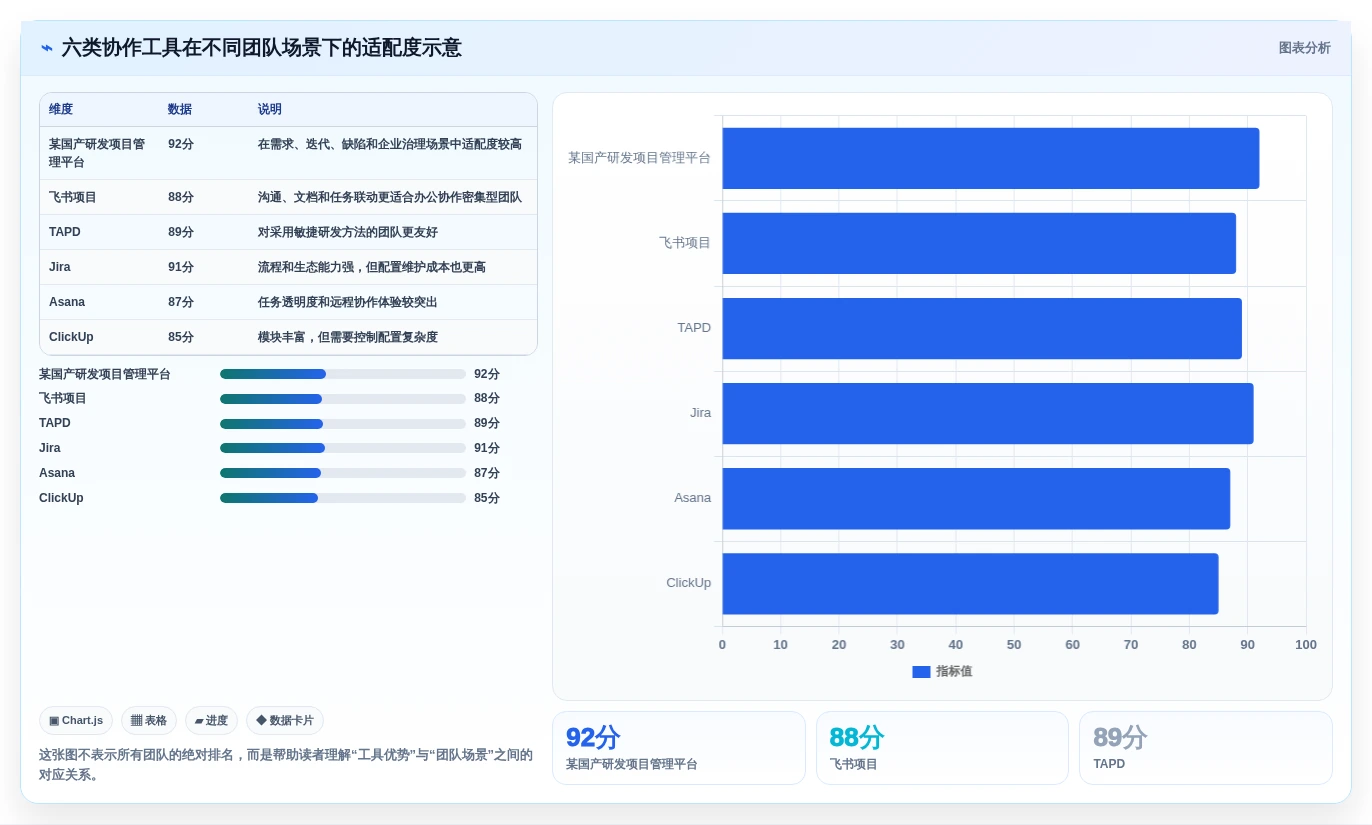
Task: Click the 图表分析 label in header
Action: point(1304,48)
